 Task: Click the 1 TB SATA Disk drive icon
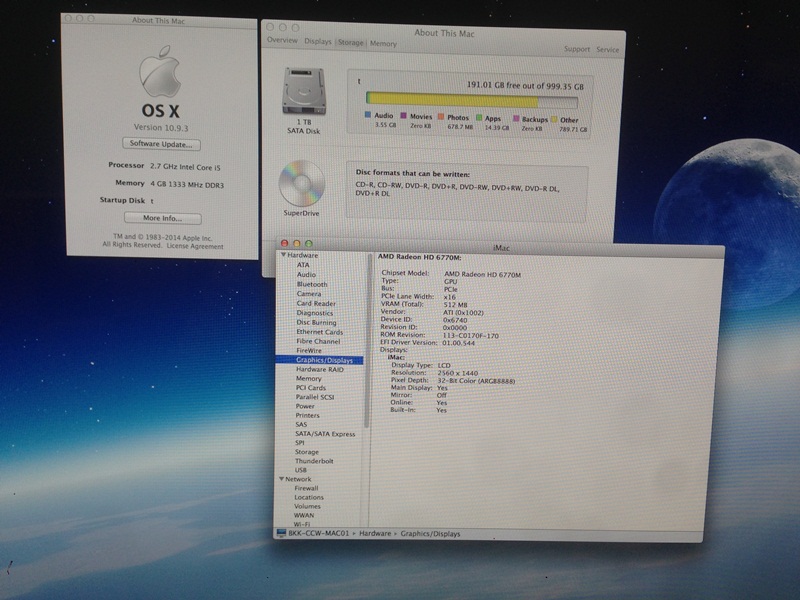(x=304, y=91)
